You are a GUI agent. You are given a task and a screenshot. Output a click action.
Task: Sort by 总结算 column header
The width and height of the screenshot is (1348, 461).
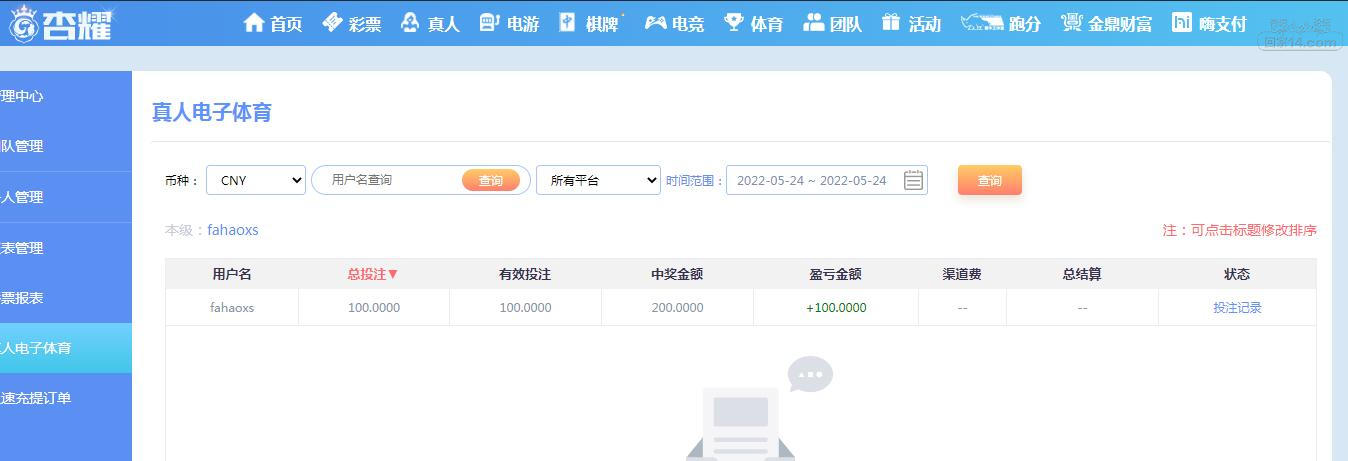pos(1082,274)
